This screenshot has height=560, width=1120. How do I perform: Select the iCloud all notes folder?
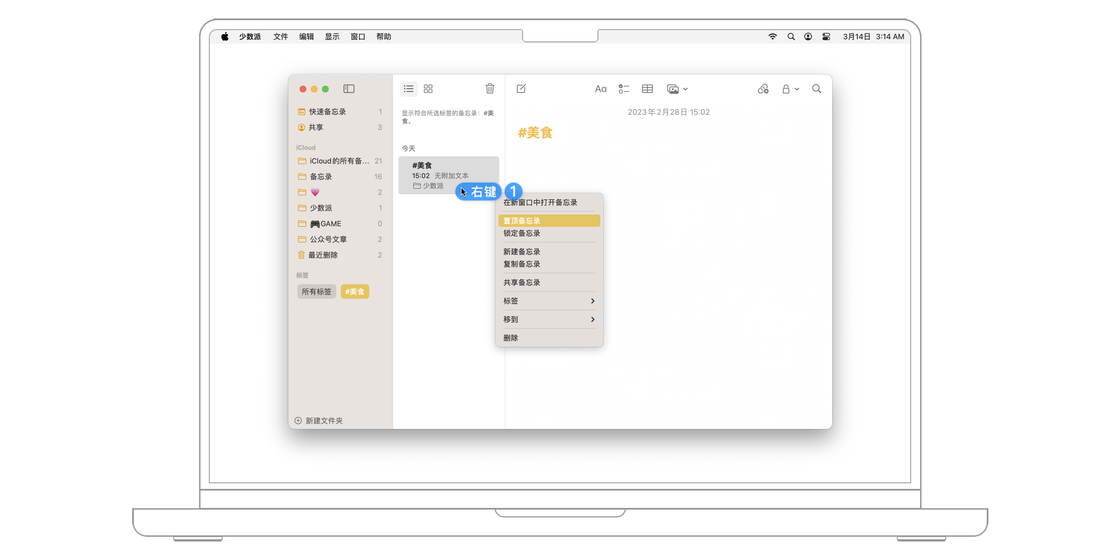pos(340,161)
